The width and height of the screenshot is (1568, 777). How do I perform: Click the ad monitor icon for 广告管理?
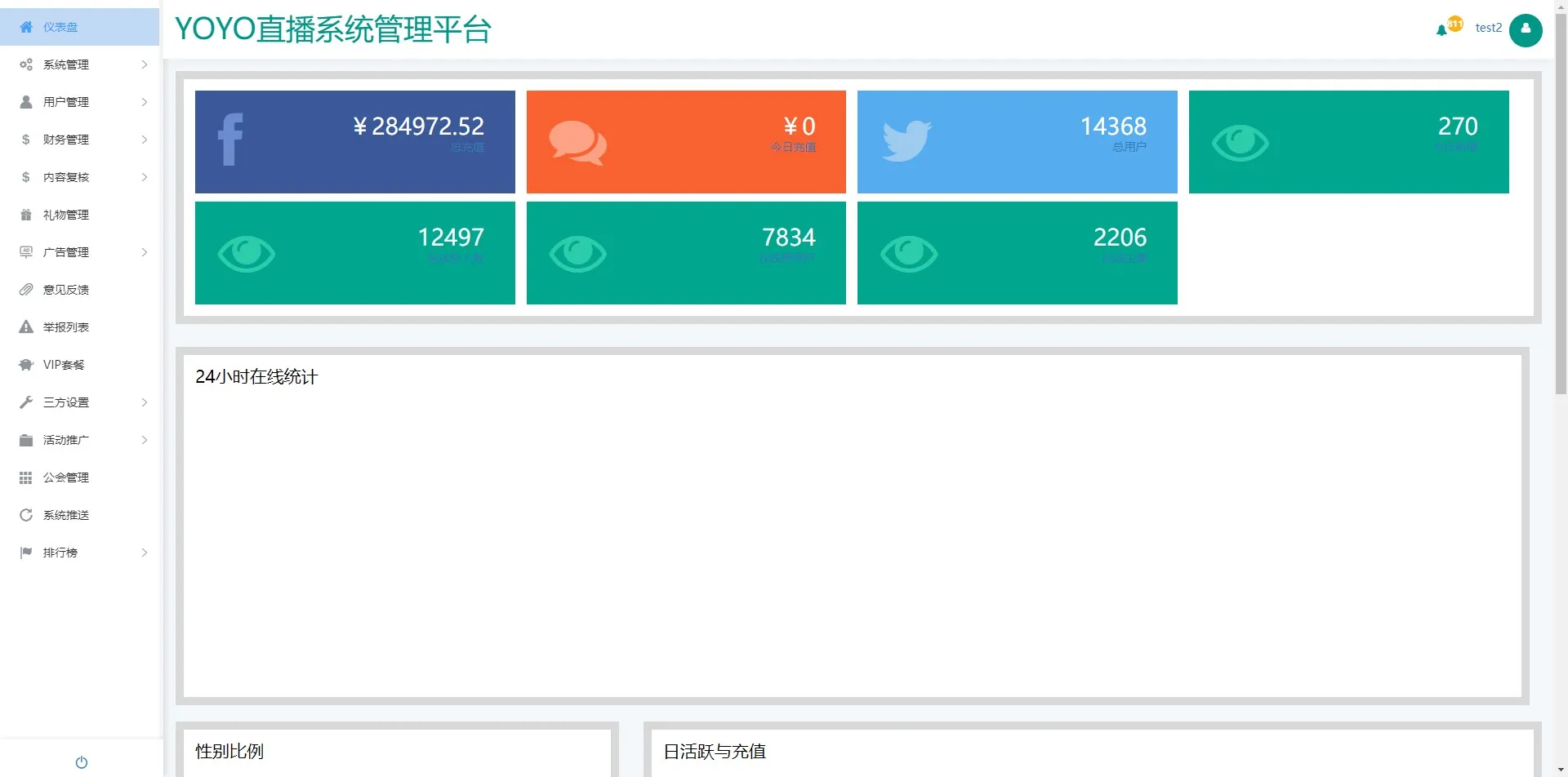pyautogui.click(x=26, y=252)
